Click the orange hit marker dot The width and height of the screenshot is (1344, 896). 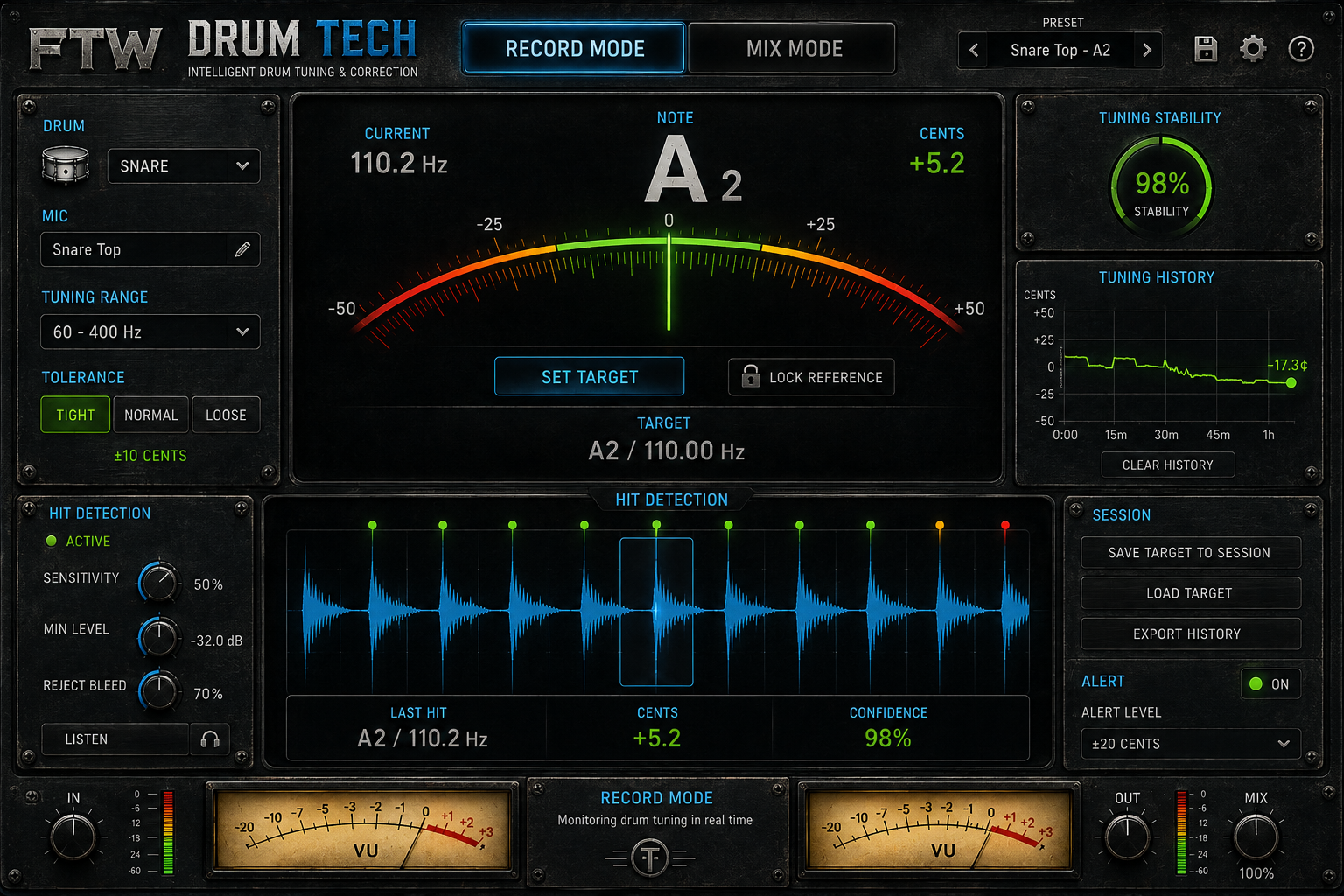click(940, 525)
